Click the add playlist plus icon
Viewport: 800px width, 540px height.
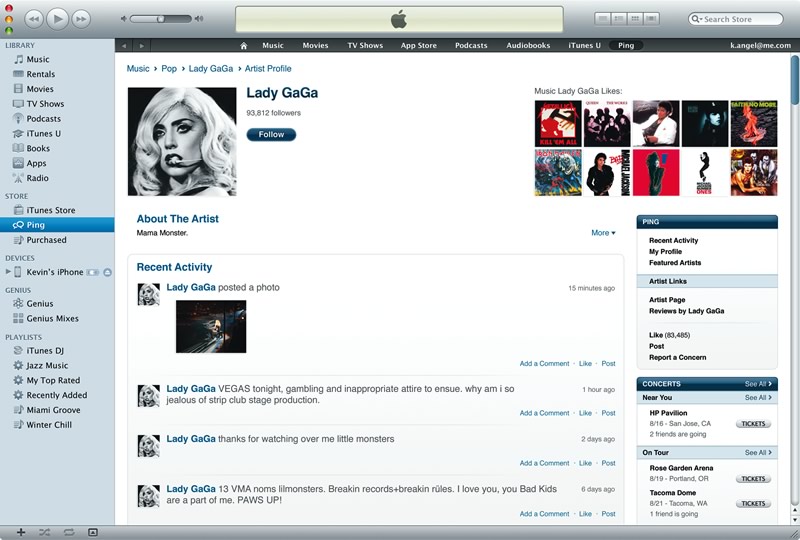pyautogui.click(x=21, y=532)
